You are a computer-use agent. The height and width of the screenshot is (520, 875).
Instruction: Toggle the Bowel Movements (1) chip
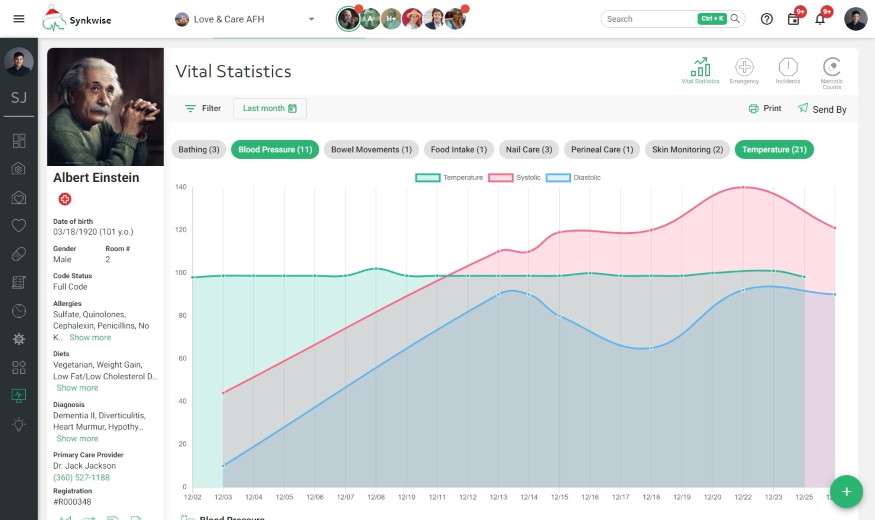point(371,150)
